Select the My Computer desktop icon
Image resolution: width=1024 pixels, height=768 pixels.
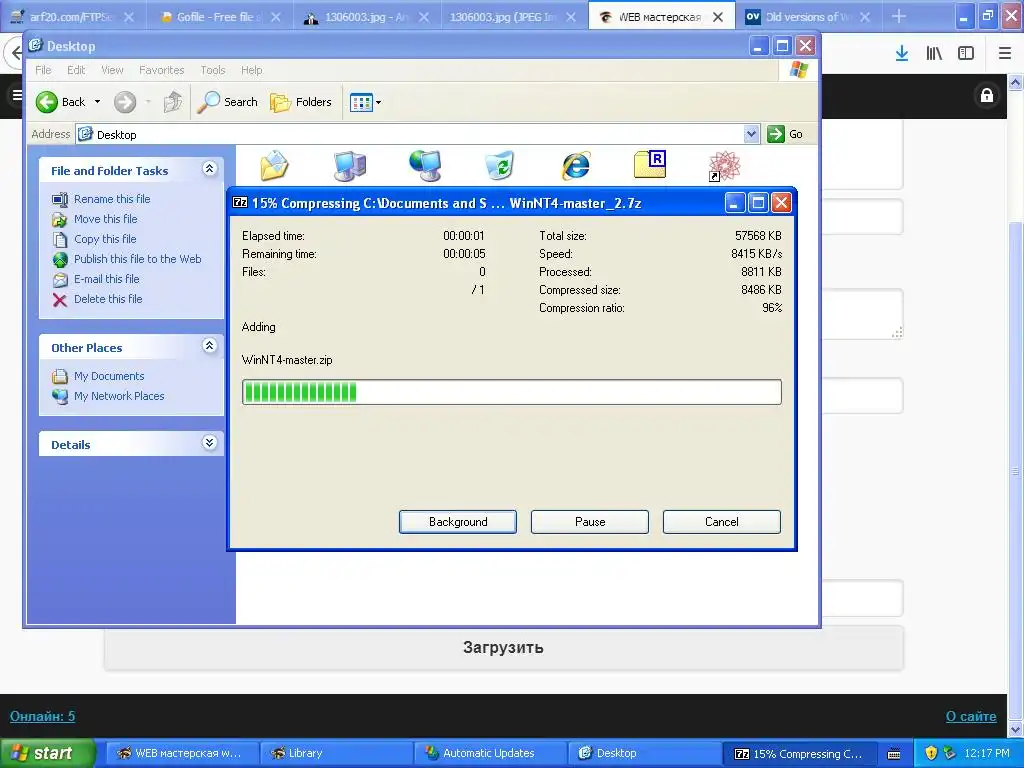(x=349, y=165)
